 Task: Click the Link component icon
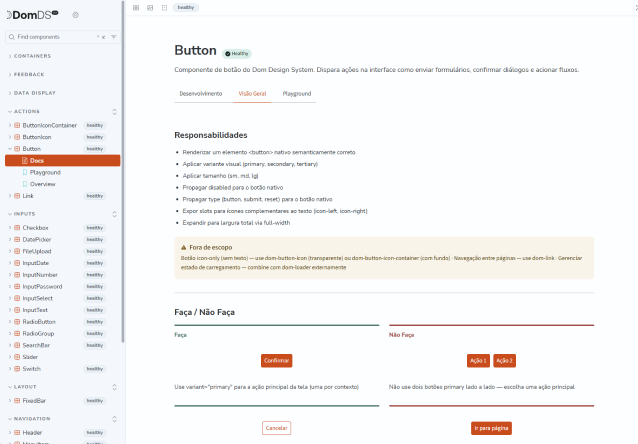pos(17,196)
